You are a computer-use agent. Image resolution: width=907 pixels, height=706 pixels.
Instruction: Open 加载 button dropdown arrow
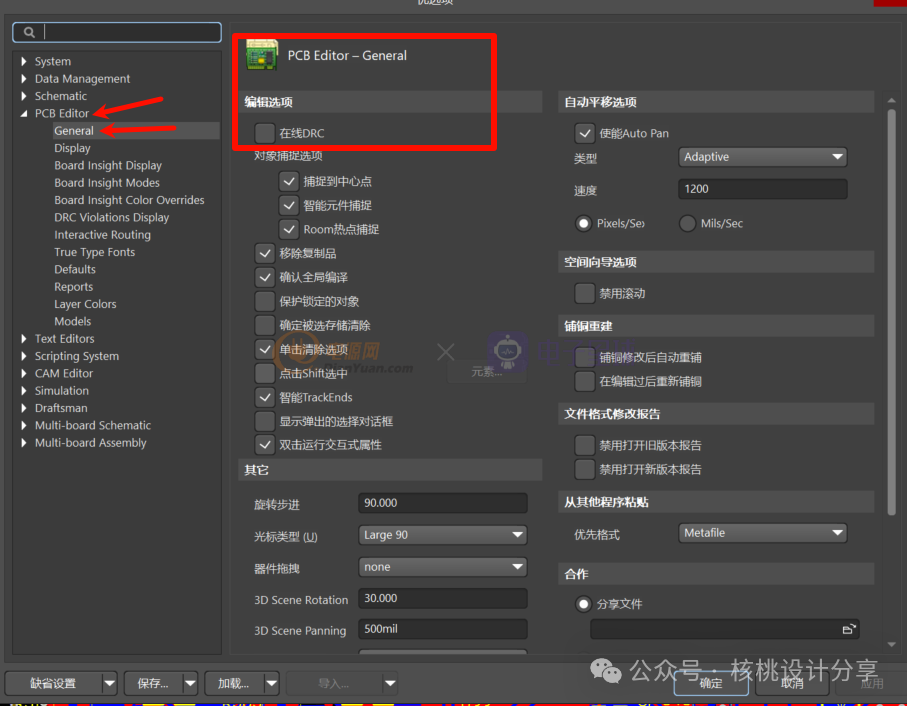coord(271,683)
